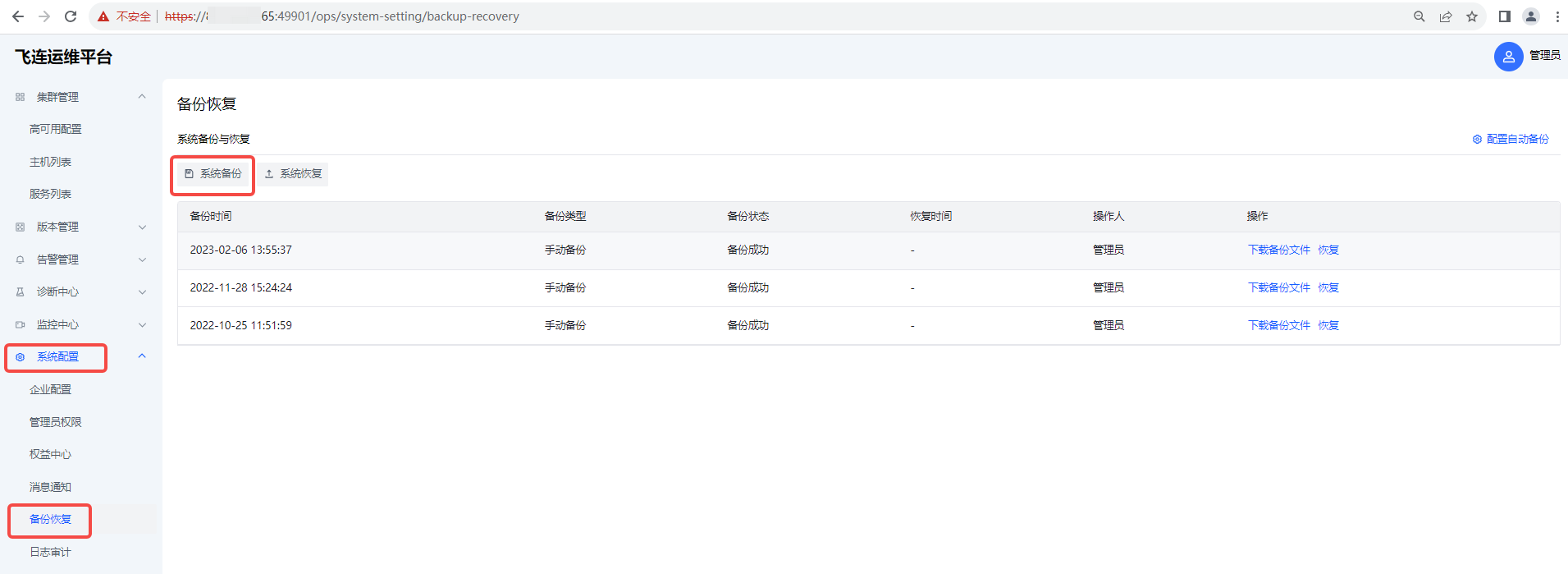The height and width of the screenshot is (574, 1568).
Task: Open 配置自动备份 settings link
Action: tap(1511, 140)
